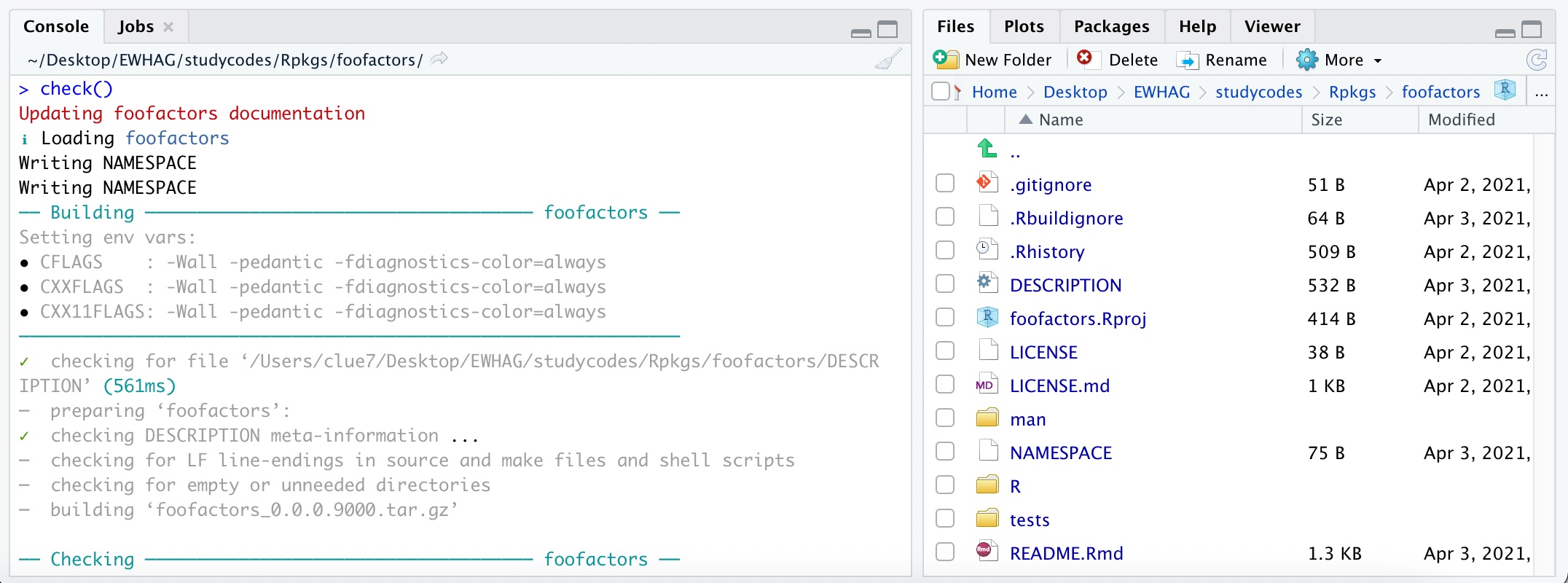Check the .gitignore file checkbox

point(945,183)
